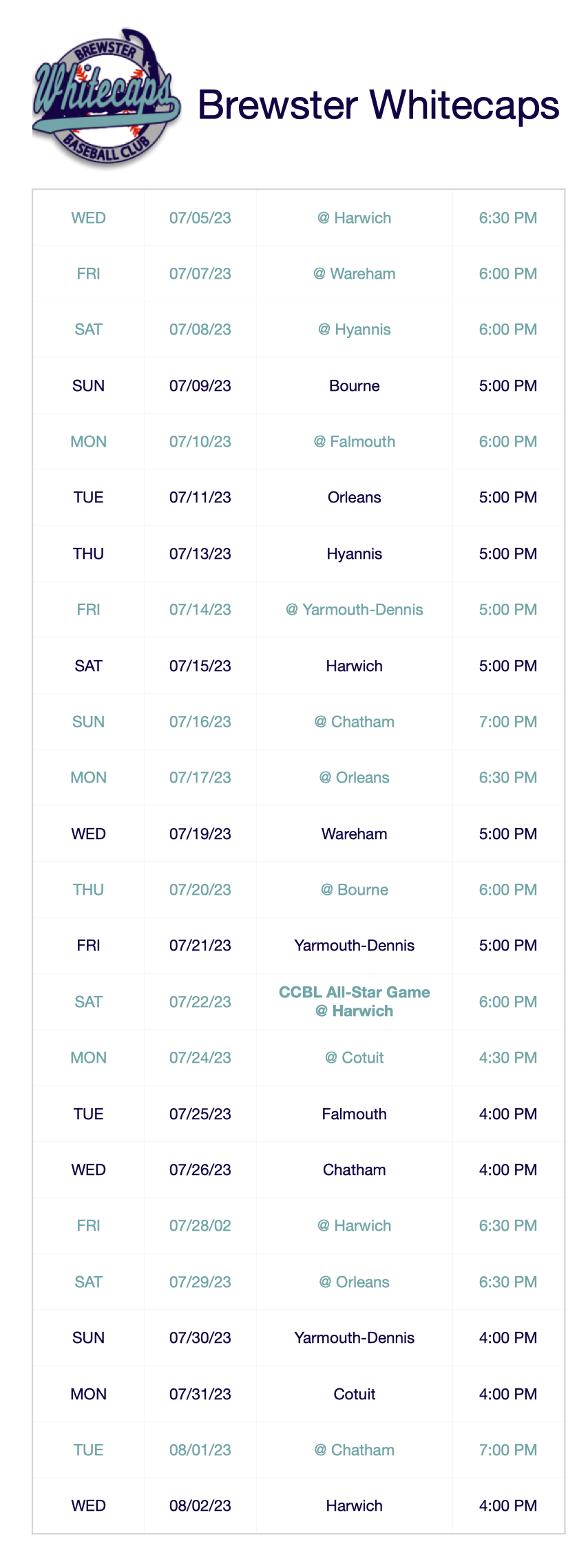Click the Brewster Whitecaps page title
Viewport: 588px width, 1568px height.
tap(379, 105)
